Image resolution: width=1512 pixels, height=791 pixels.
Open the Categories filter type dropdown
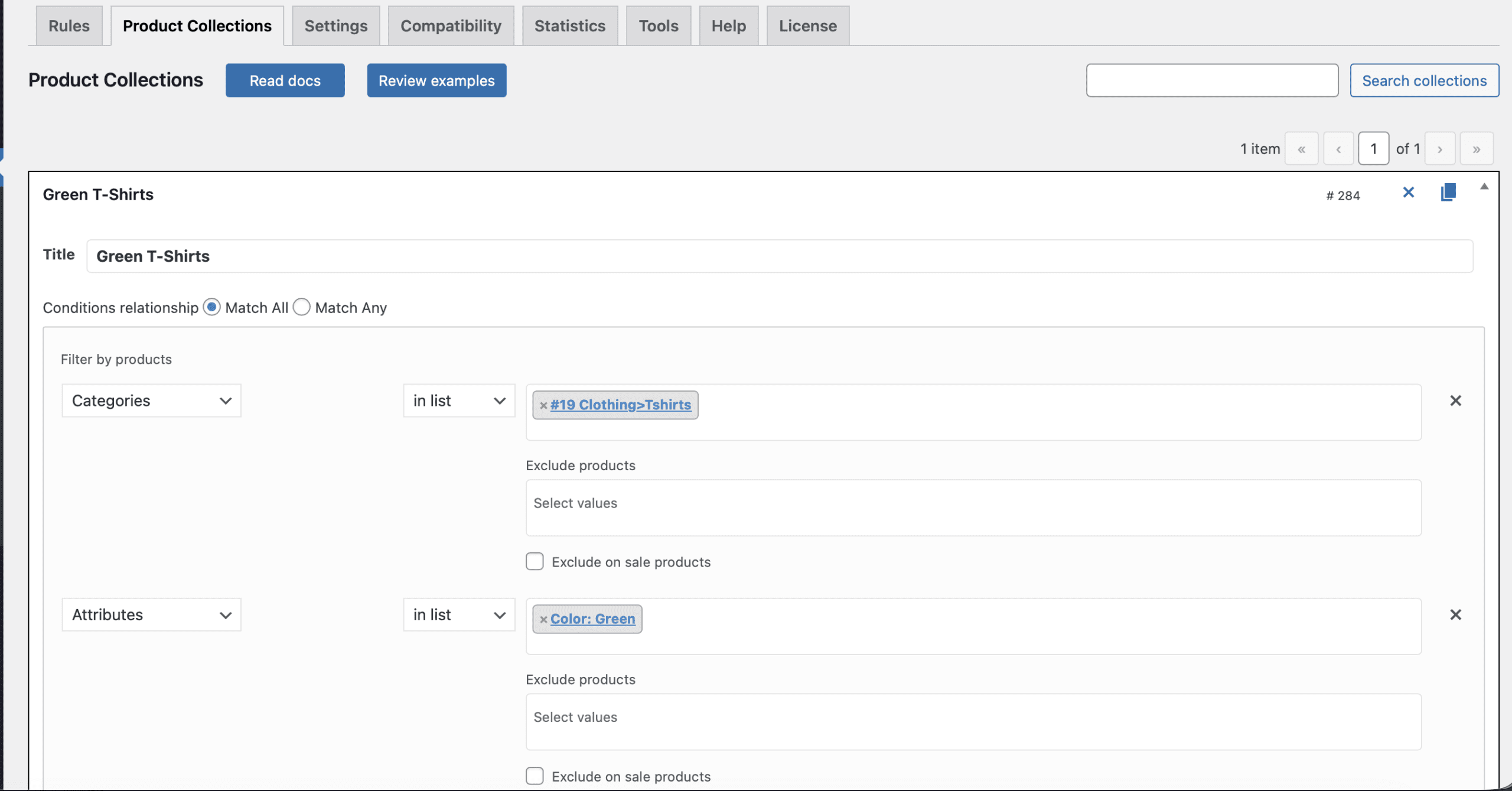click(x=151, y=401)
